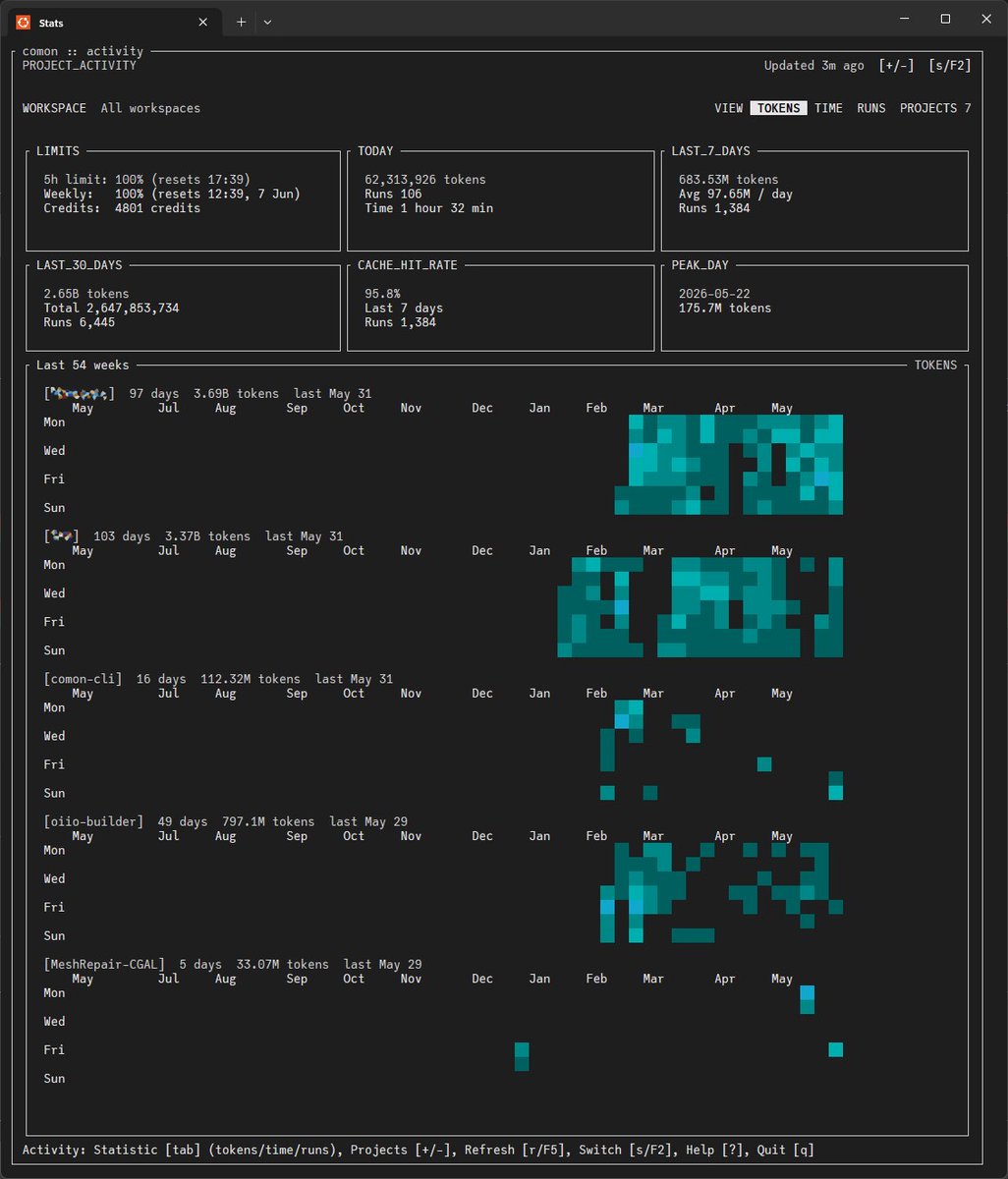Click the CACHE_HIT_RATE panel title

click(x=408, y=265)
